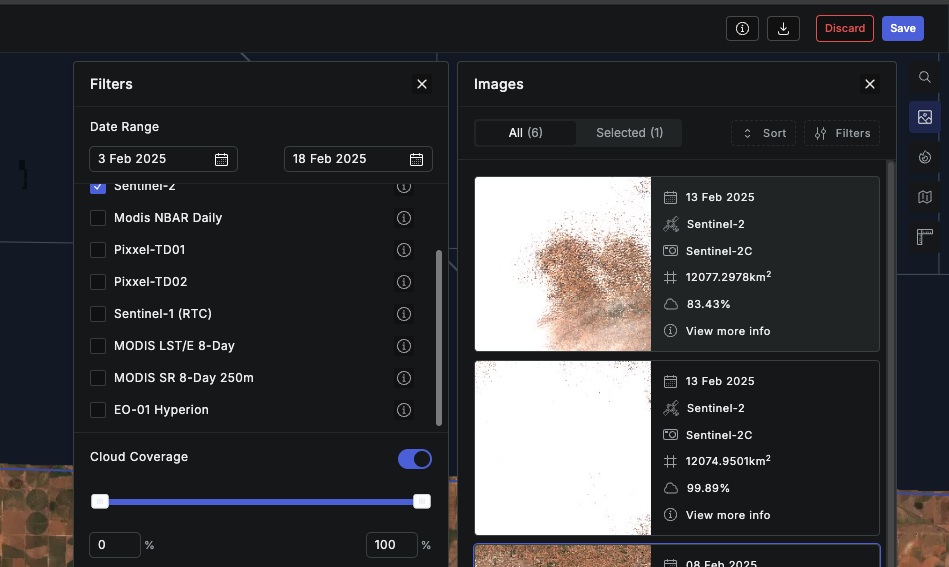This screenshot has height=567, width=949.
Task: Tick the Pixxel-TD02 checkbox
Action: click(97, 282)
